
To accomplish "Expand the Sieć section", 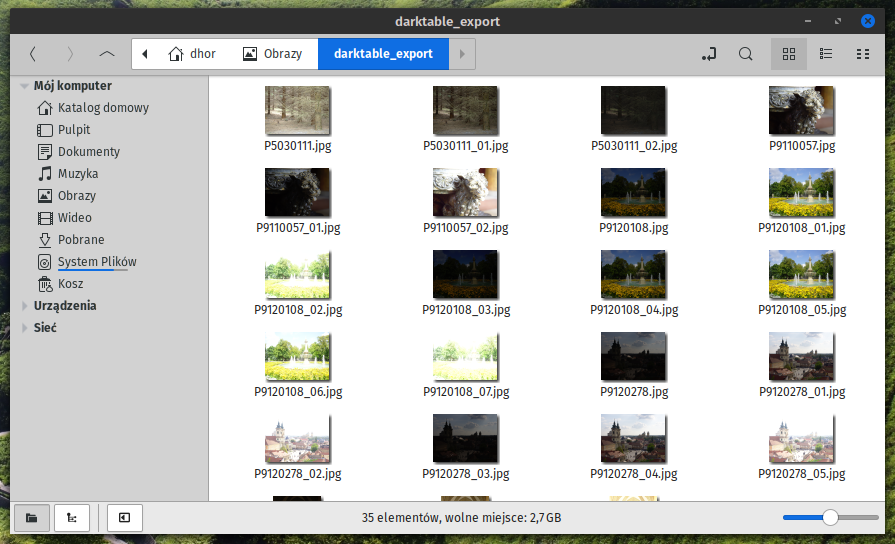I will click(x=25, y=328).
